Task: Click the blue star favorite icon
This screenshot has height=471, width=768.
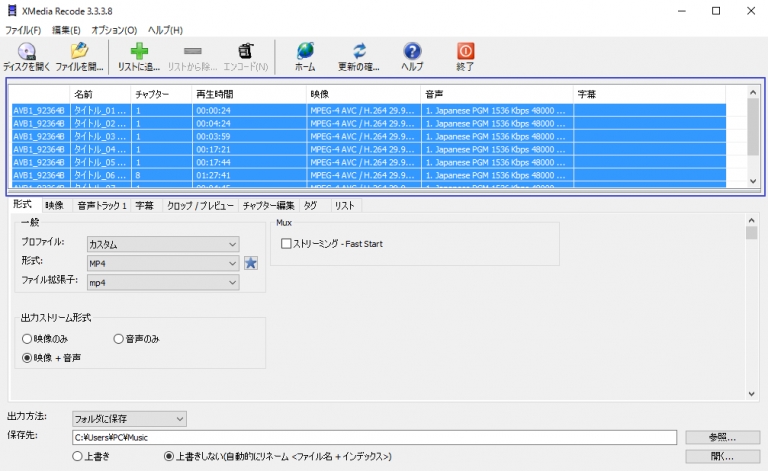Action: click(x=251, y=263)
